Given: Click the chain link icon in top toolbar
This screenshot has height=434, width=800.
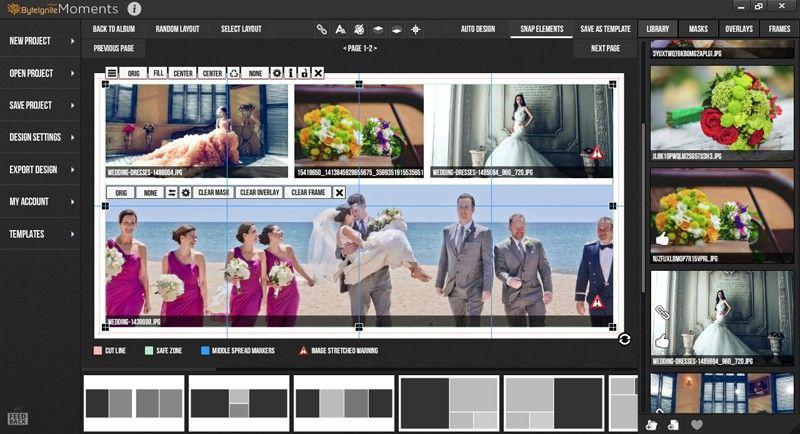Looking at the screenshot, I should [x=321, y=29].
